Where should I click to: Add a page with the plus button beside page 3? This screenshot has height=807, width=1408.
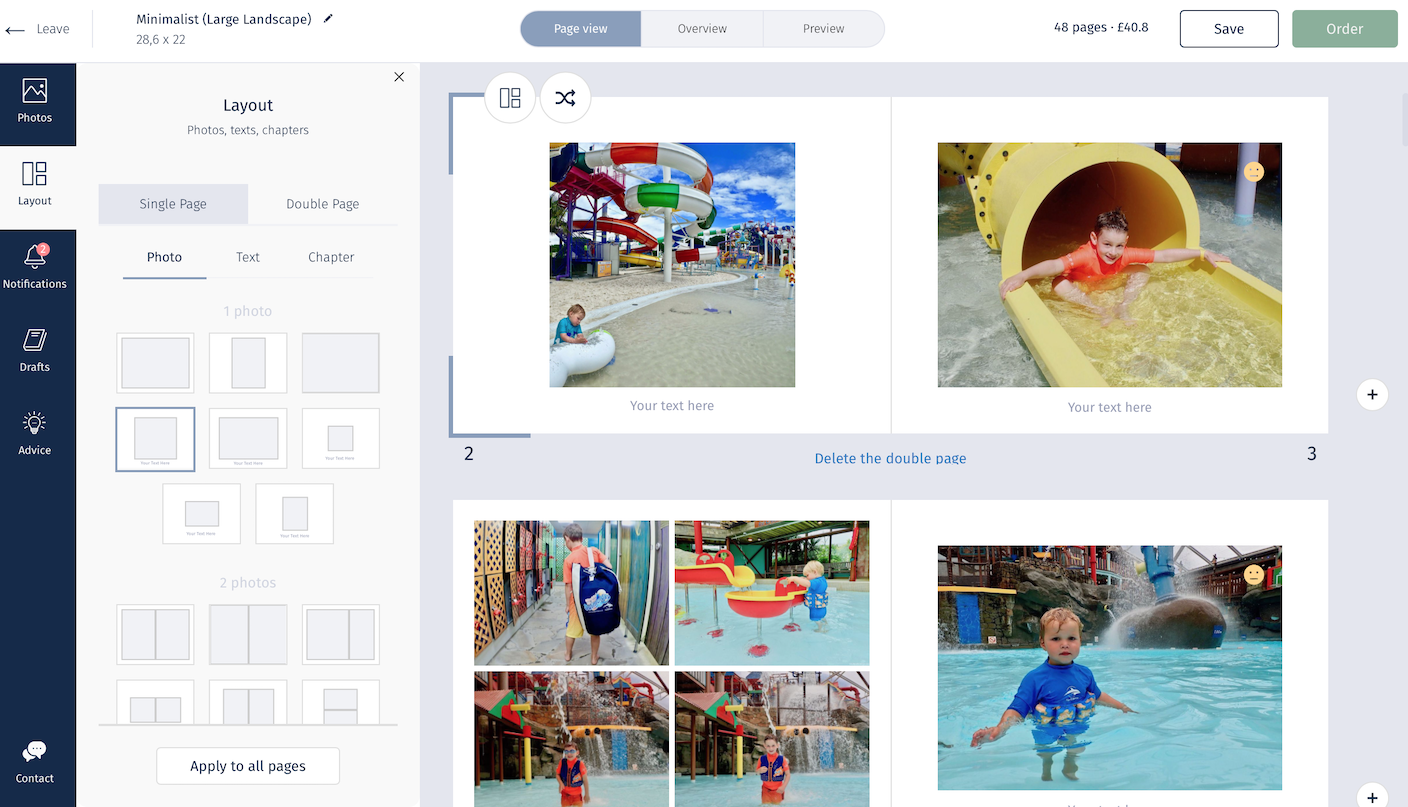click(x=1372, y=394)
